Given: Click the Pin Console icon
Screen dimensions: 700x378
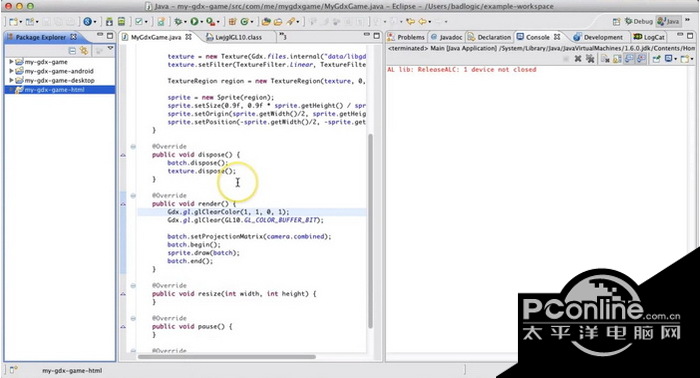Looking at the screenshot, I should tap(656, 58).
